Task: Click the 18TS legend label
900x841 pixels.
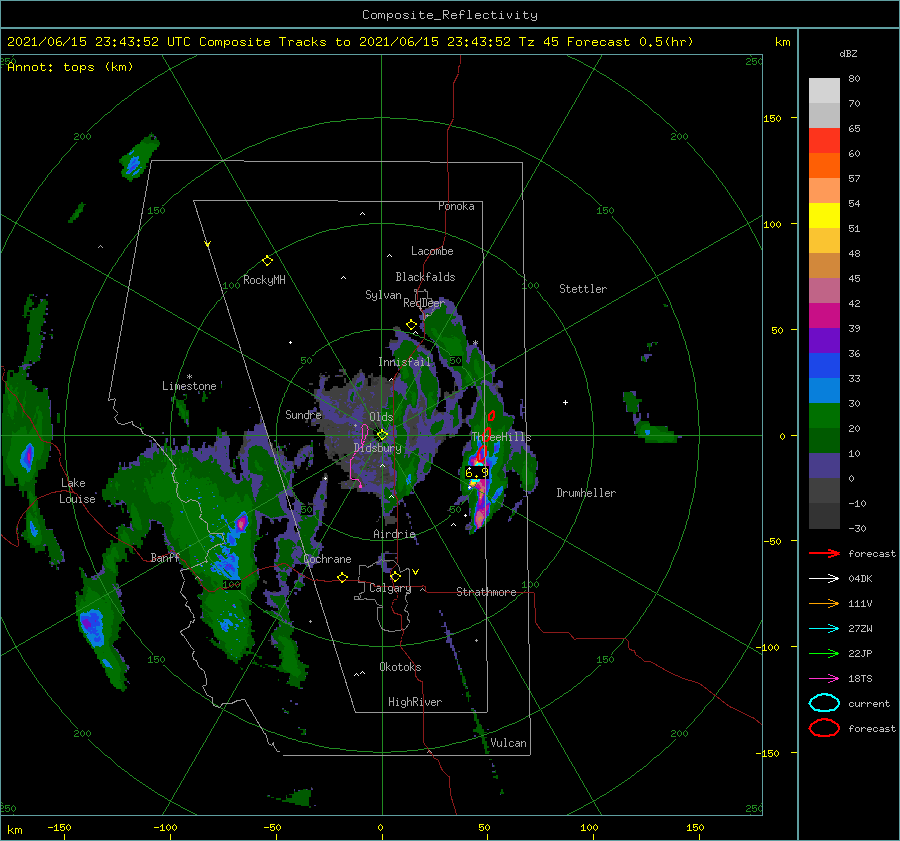Action: click(860, 679)
